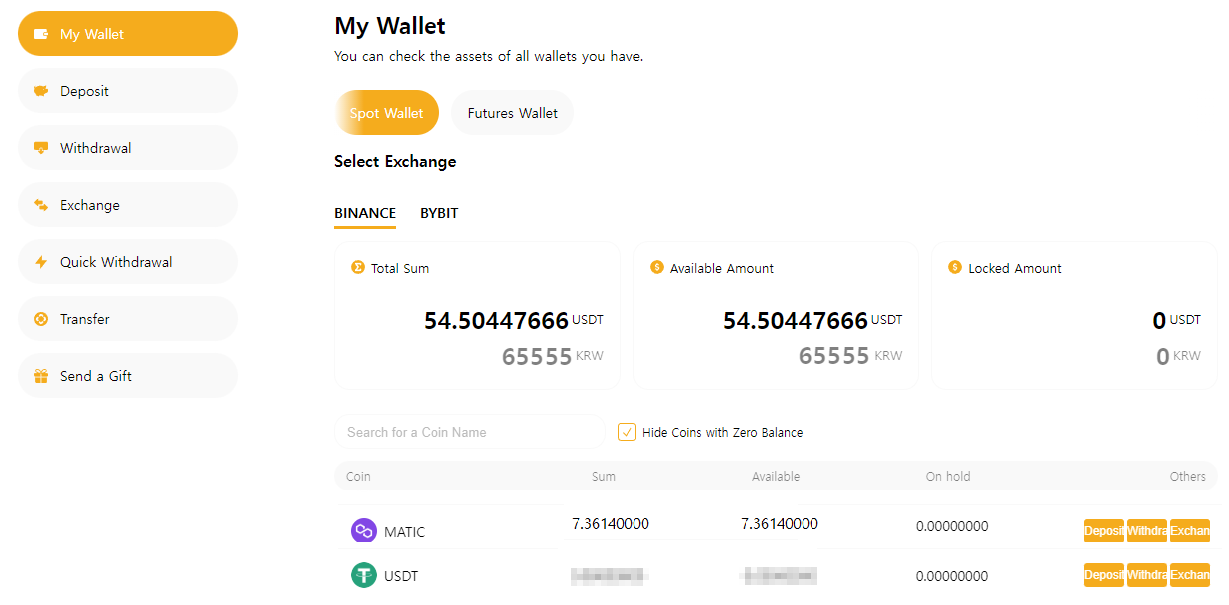The height and width of the screenshot is (605, 1229).
Task: Click the Withdrawal sidebar icon
Action: (41, 148)
